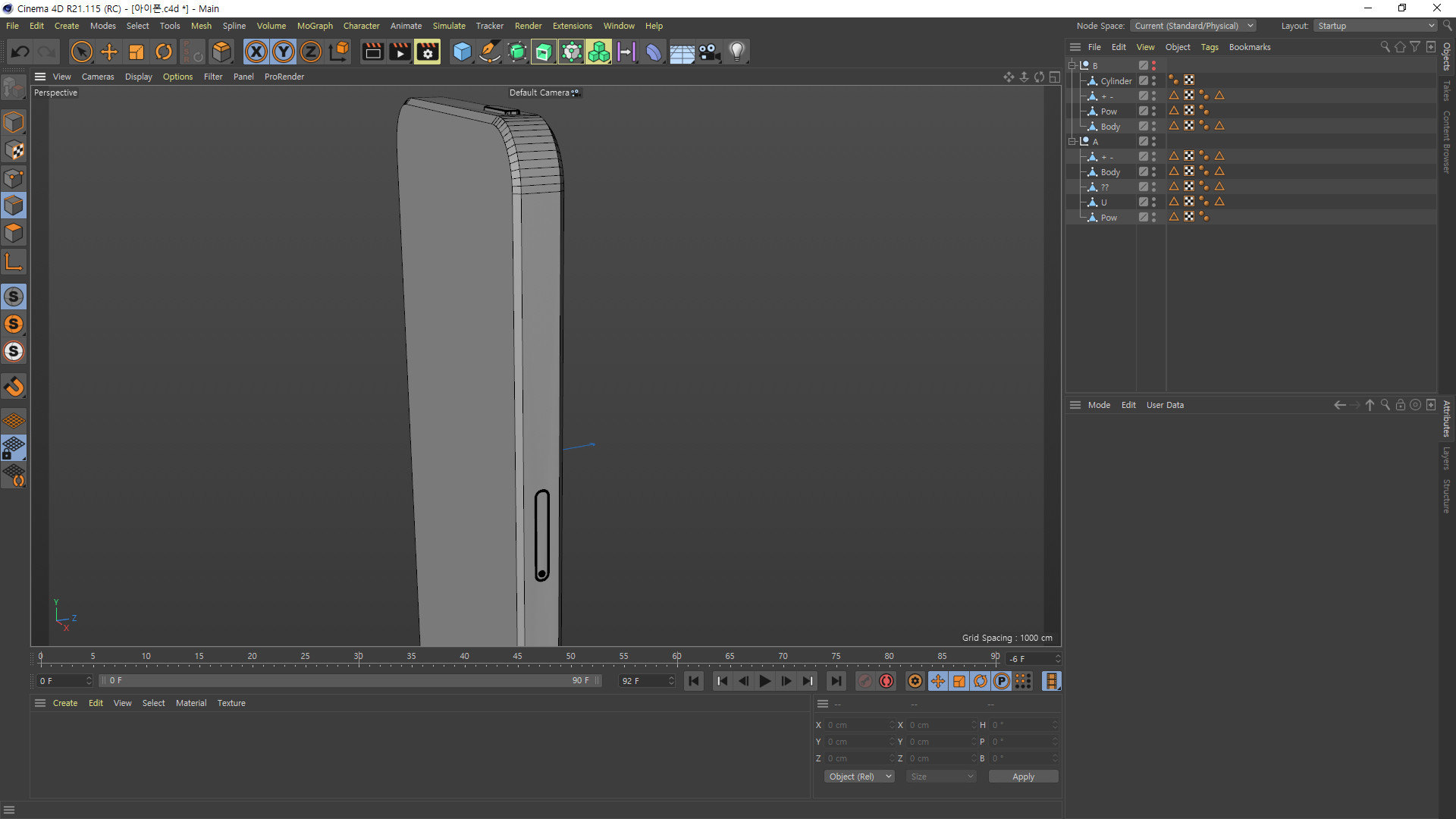Click frame 45 on the timeline ruler
This screenshot has width=1456, height=819.
(x=517, y=657)
